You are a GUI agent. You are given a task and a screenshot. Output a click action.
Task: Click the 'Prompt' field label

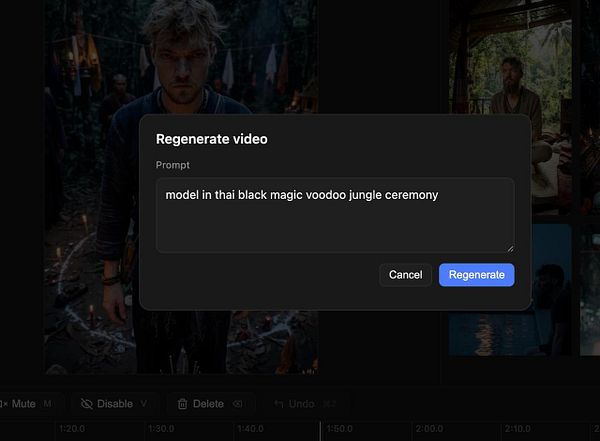point(173,165)
